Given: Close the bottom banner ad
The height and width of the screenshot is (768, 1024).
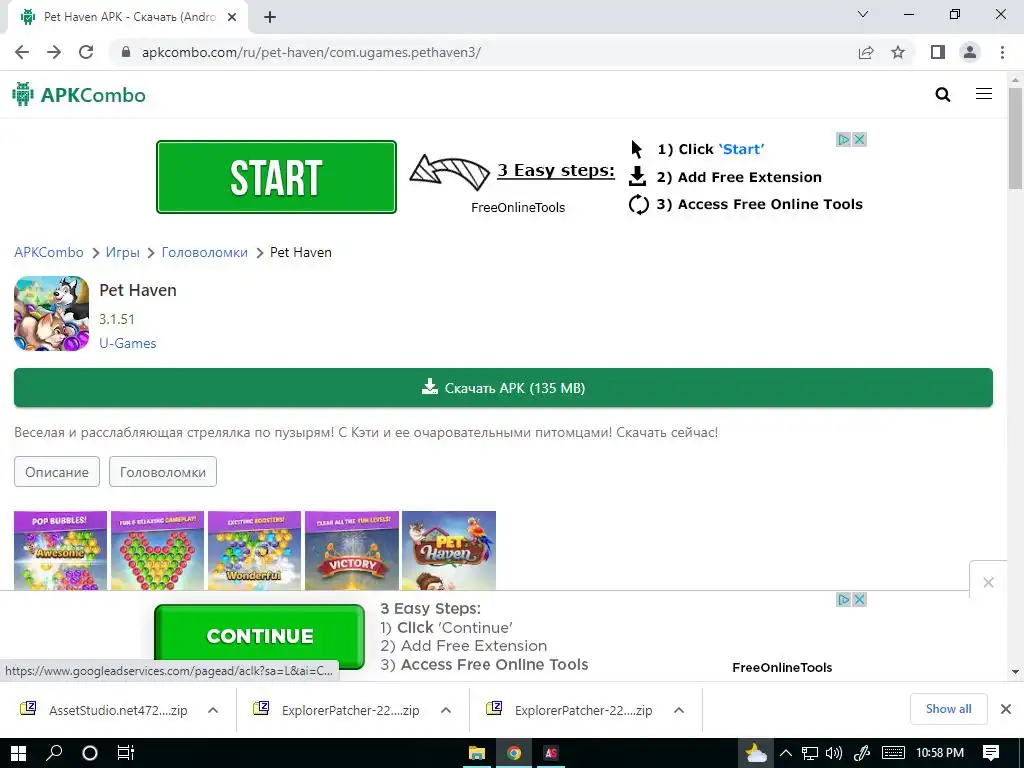Looking at the screenshot, I should point(859,599).
